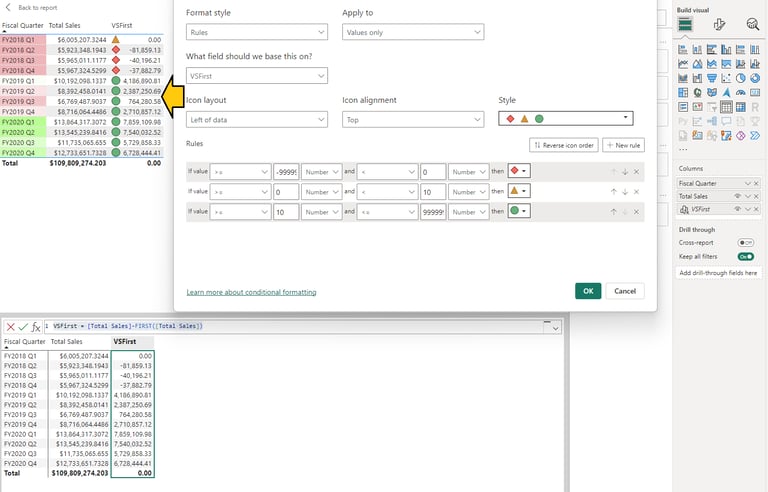
Task: Open the Format visual paintbrush tab
Action: coord(719,24)
